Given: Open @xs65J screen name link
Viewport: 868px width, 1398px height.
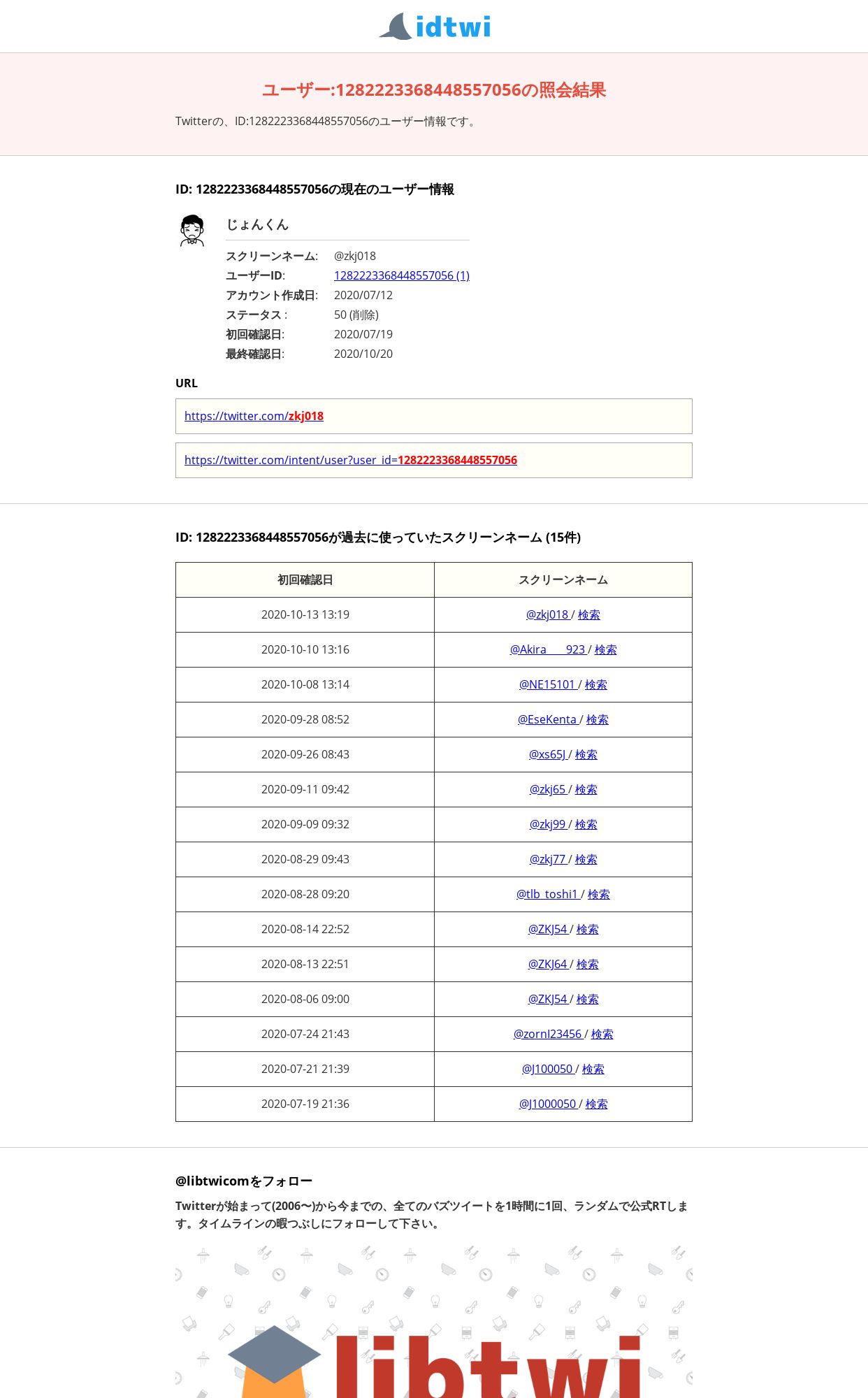Looking at the screenshot, I should point(549,754).
